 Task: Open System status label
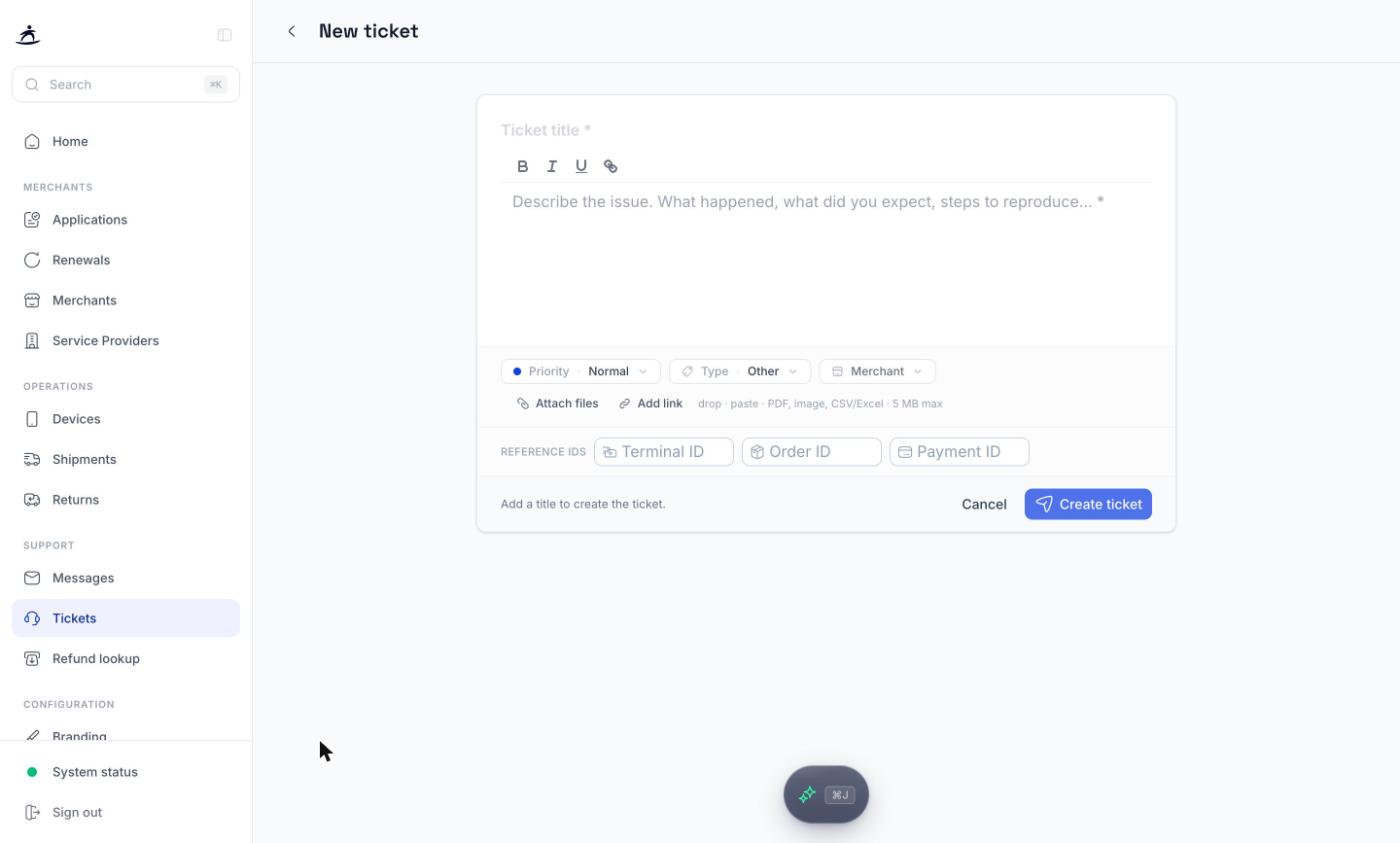tap(95, 772)
